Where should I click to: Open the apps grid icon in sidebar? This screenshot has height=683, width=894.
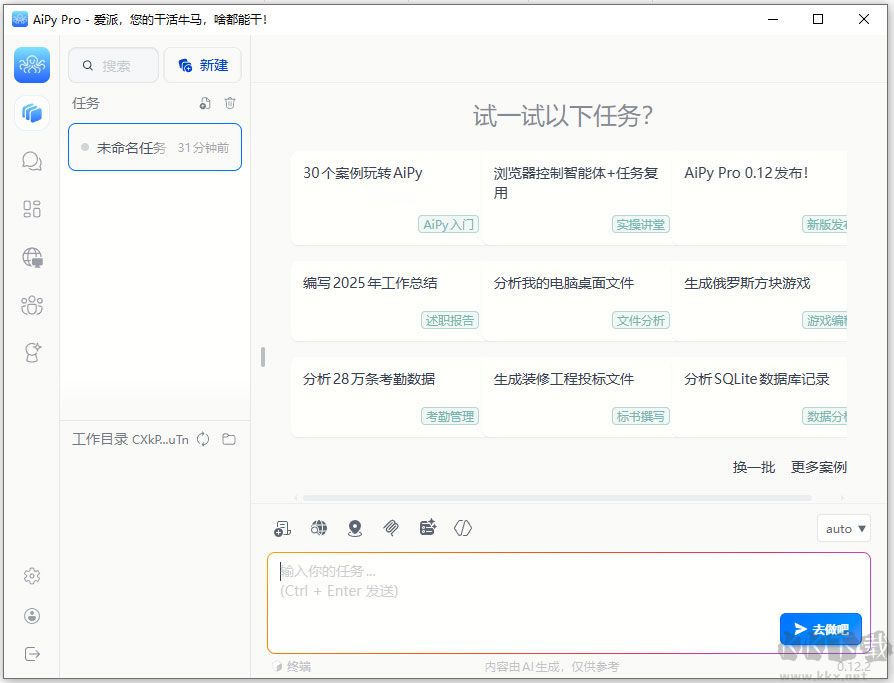click(x=32, y=209)
